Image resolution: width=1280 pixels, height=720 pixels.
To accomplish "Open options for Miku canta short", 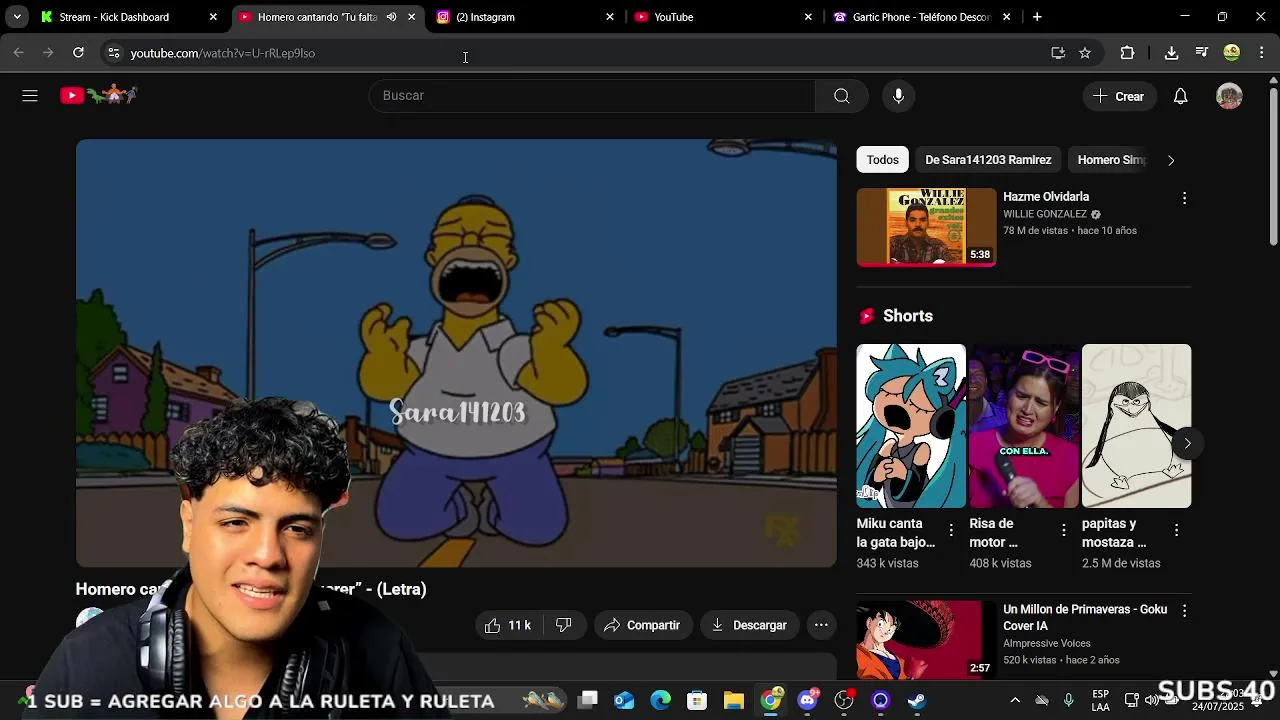I will pos(951,530).
